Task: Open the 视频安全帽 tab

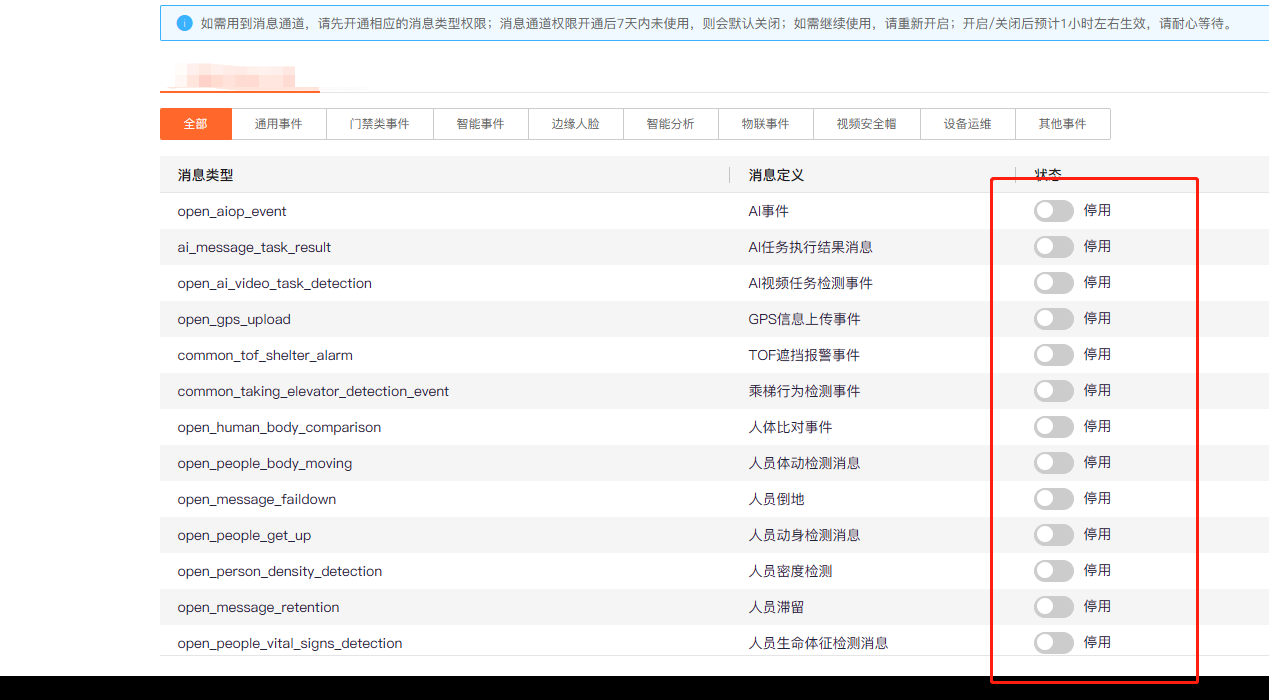Action: 866,124
